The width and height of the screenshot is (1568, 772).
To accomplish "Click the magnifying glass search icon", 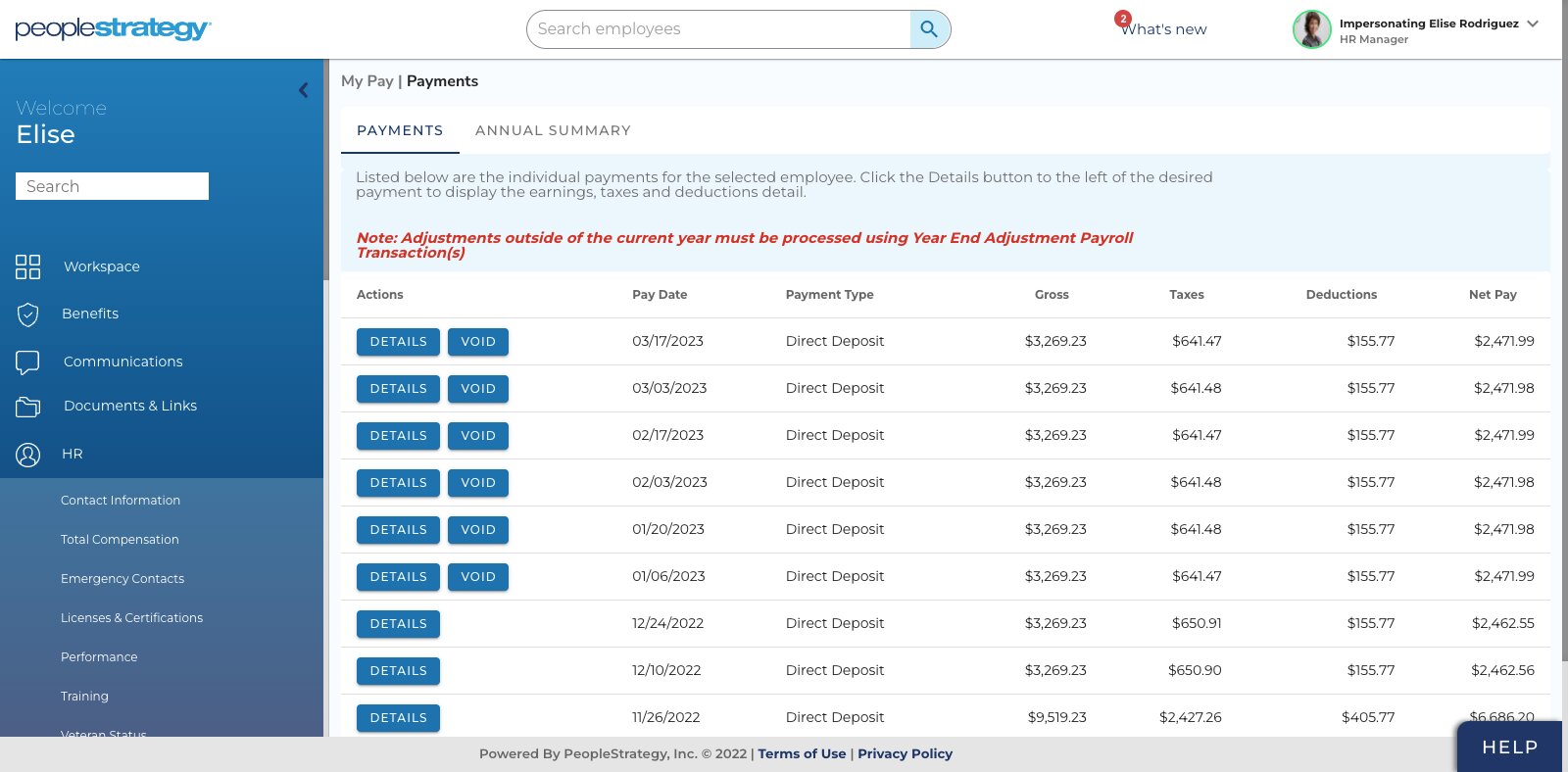I will pos(929,29).
